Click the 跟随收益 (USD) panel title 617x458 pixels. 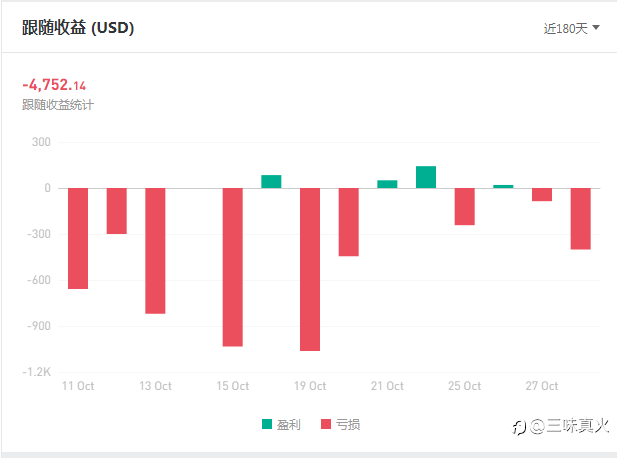[78, 28]
